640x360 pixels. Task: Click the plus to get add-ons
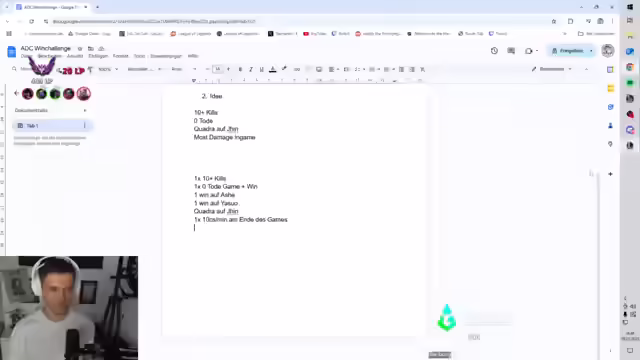click(611, 174)
